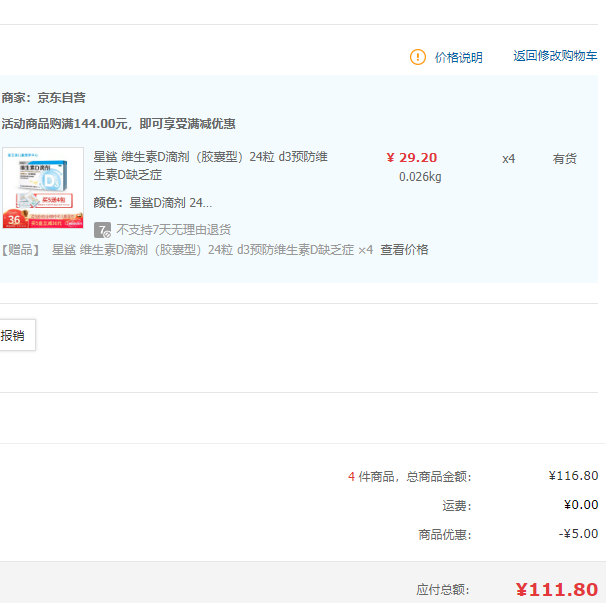Open the 星鲨 维生素D product thumbnail
The image size is (606, 603).
pos(43,188)
